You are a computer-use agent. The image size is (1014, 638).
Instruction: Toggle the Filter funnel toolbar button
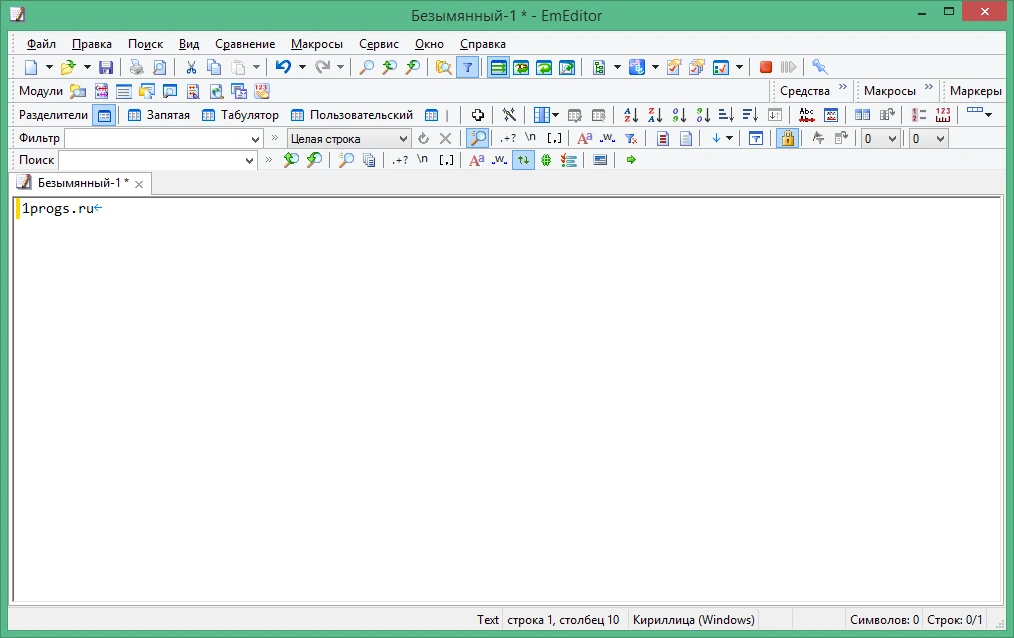coord(468,67)
